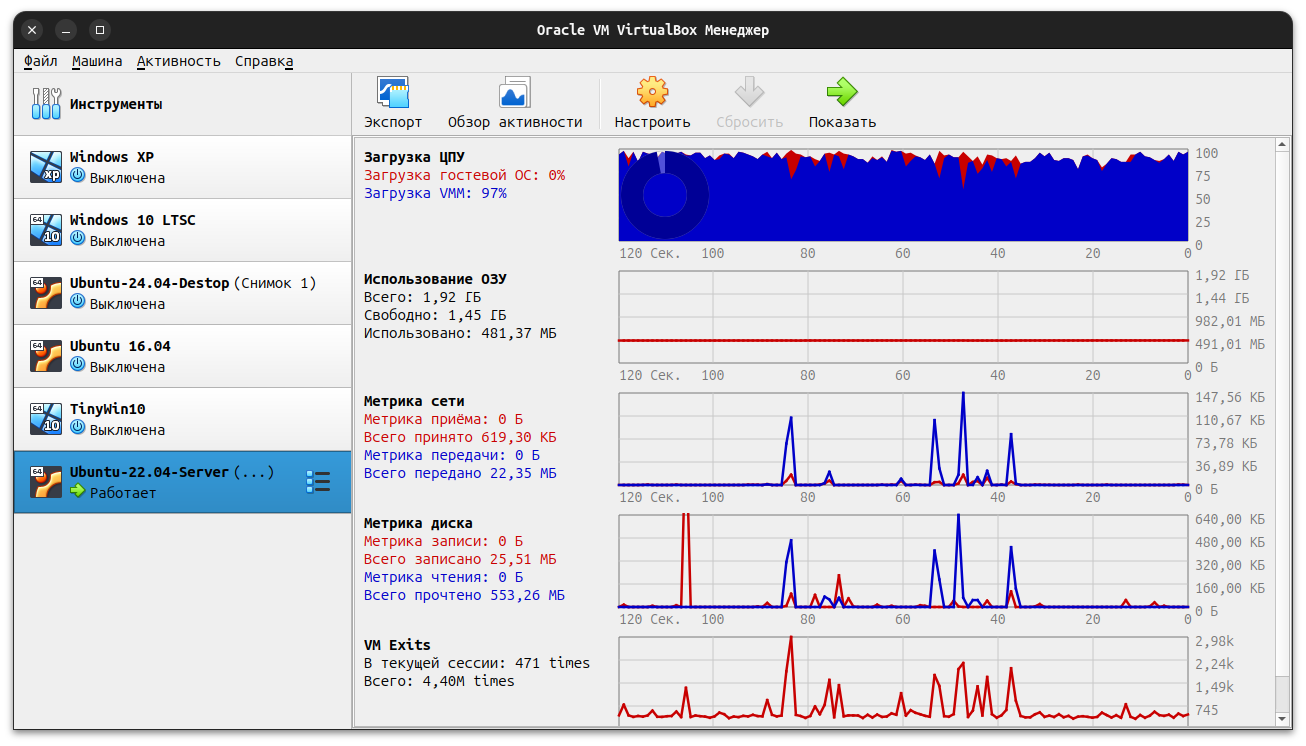Click the Ubuntu-22.04-Server machine icon
This screenshot has height=746, width=1306.
tap(46, 482)
